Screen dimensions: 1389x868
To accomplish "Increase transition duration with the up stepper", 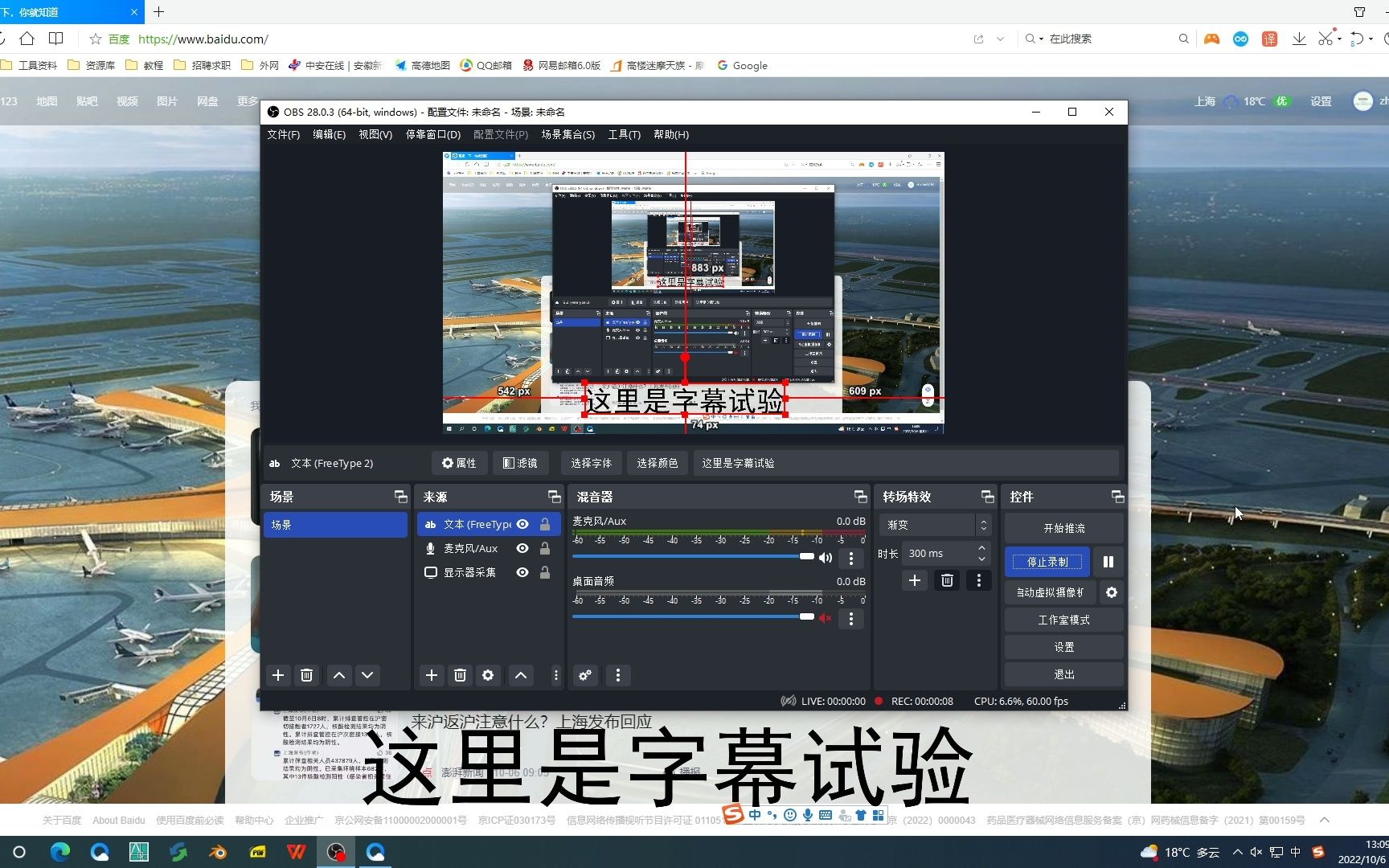I will click(x=980, y=548).
